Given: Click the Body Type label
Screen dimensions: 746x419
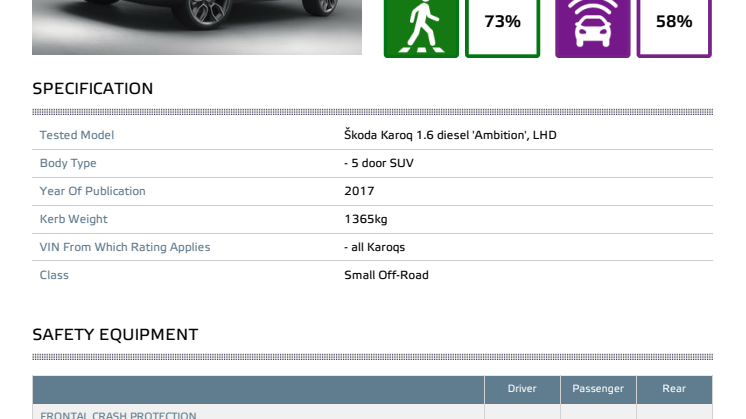Looking at the screenshot, I should point(68,163).
